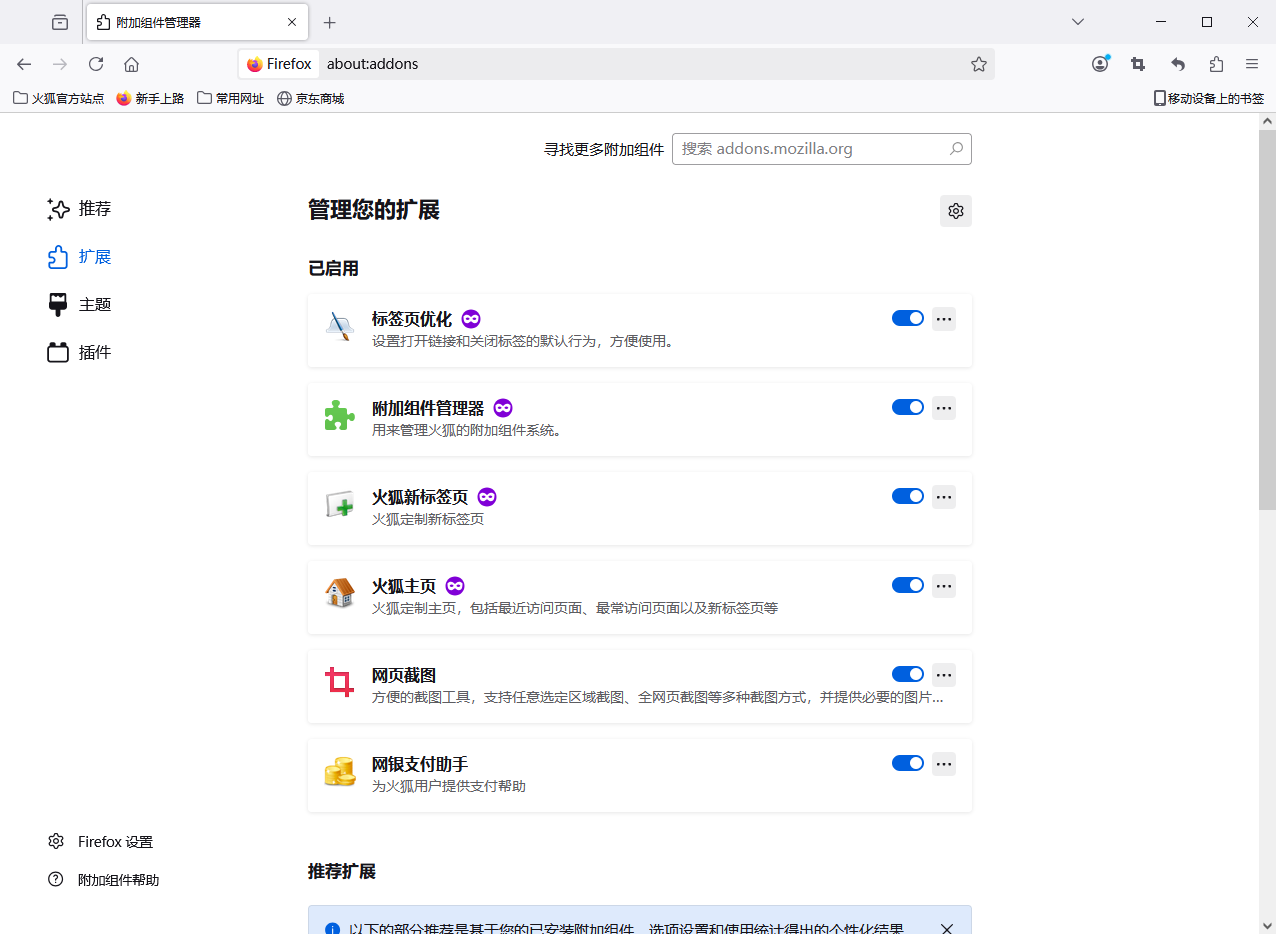Screen dimensions: 1276x934
Task: Click the purple badge beside 火狐主页
Action: [455, 586]
